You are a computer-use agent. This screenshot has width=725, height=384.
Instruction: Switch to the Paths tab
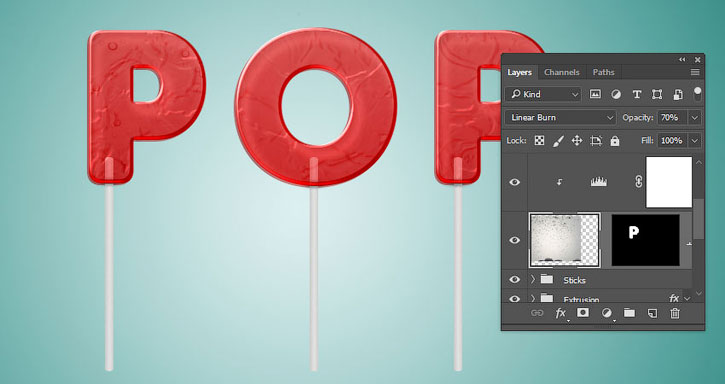[603, 72]
